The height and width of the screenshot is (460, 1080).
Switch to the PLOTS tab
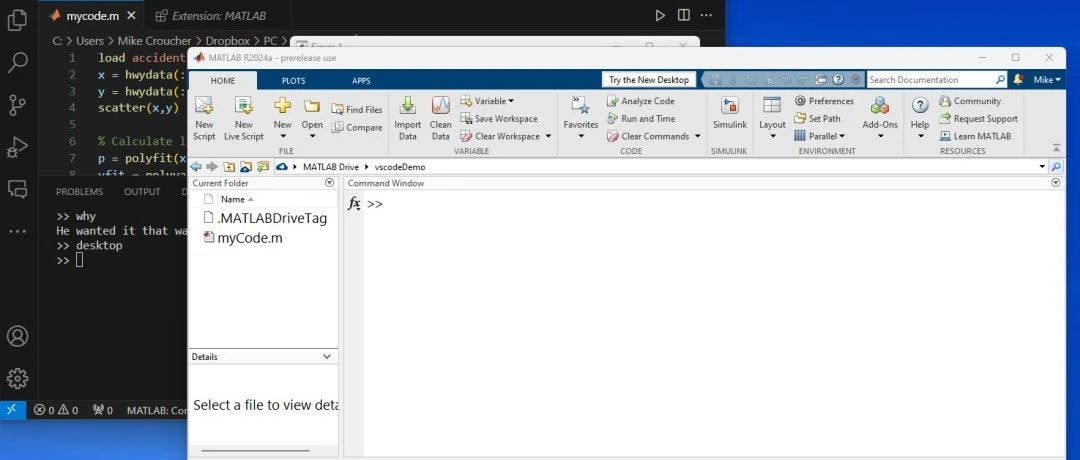click(x=293, y=80)
